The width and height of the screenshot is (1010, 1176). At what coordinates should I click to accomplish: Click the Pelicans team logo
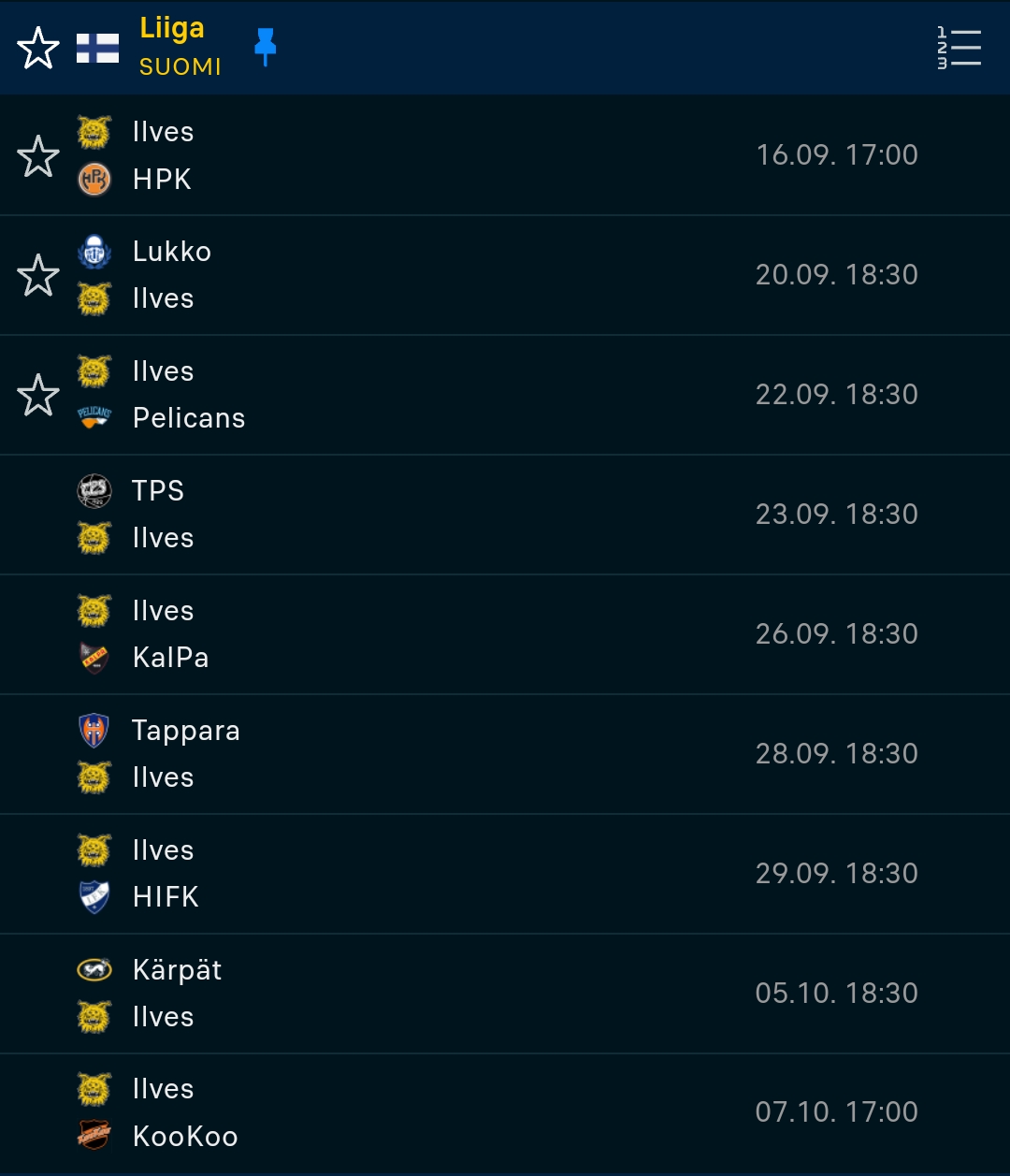(94, 417)
